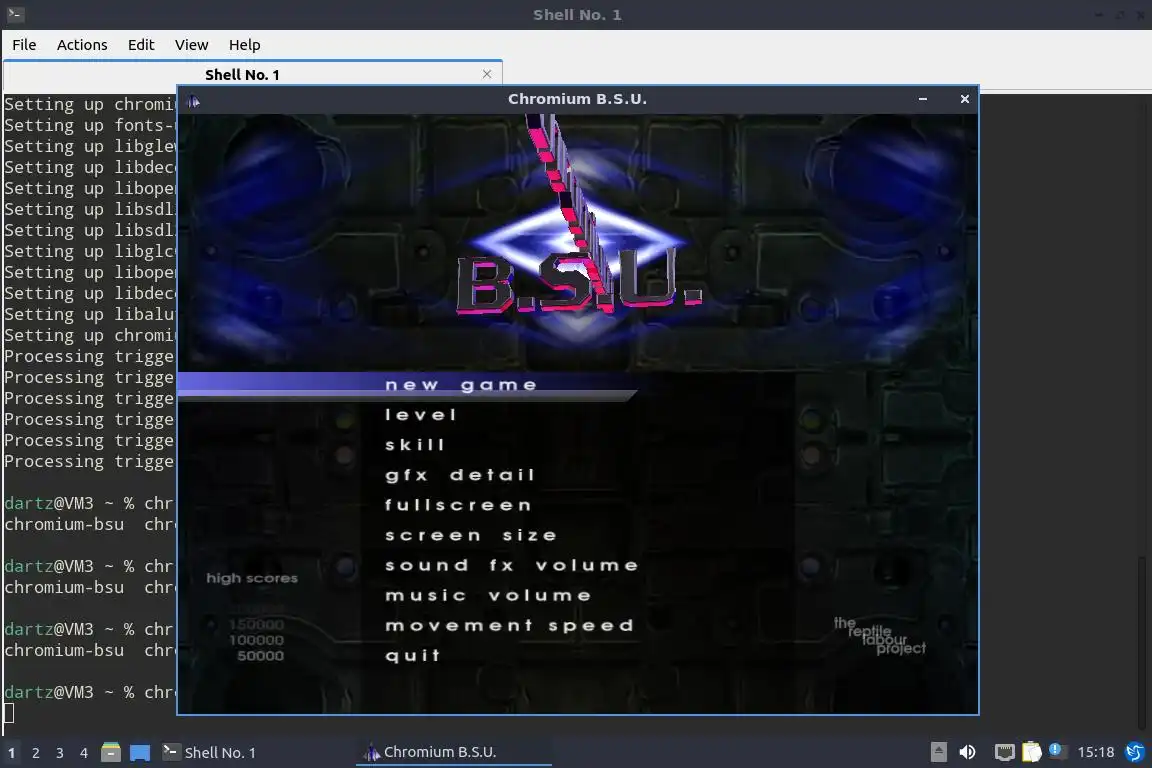The width and height of the screenshot is (1152, 768).
Task: Select the Shell No. 1 tab
Action: (242, 74)
